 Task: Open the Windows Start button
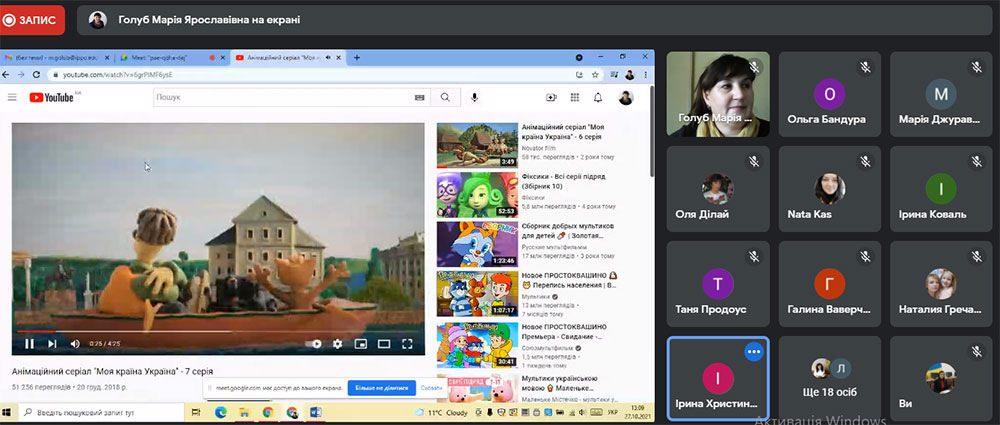click(x=8, y=413)
